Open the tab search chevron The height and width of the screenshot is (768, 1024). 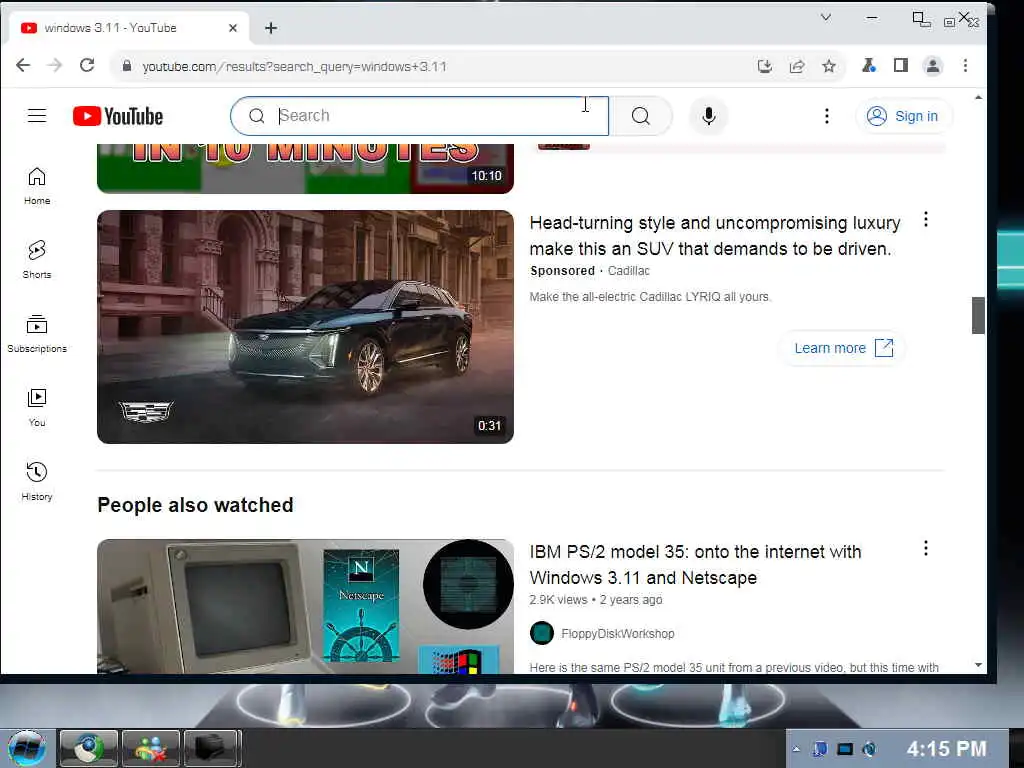point(826,18)
